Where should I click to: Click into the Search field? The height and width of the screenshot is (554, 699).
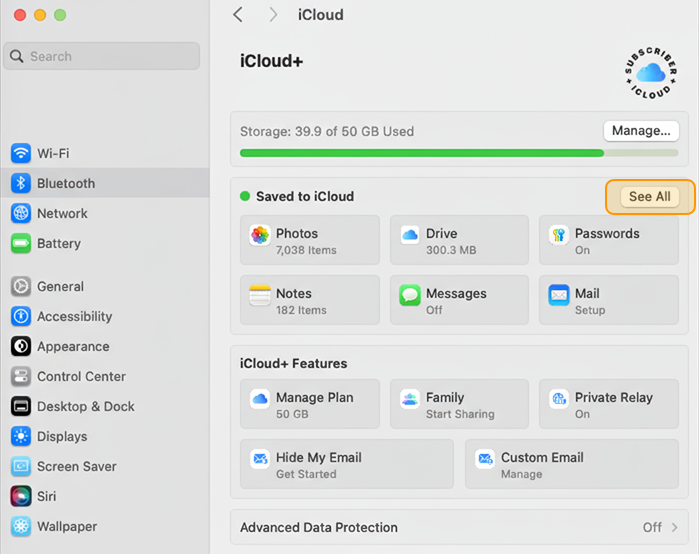102,56
